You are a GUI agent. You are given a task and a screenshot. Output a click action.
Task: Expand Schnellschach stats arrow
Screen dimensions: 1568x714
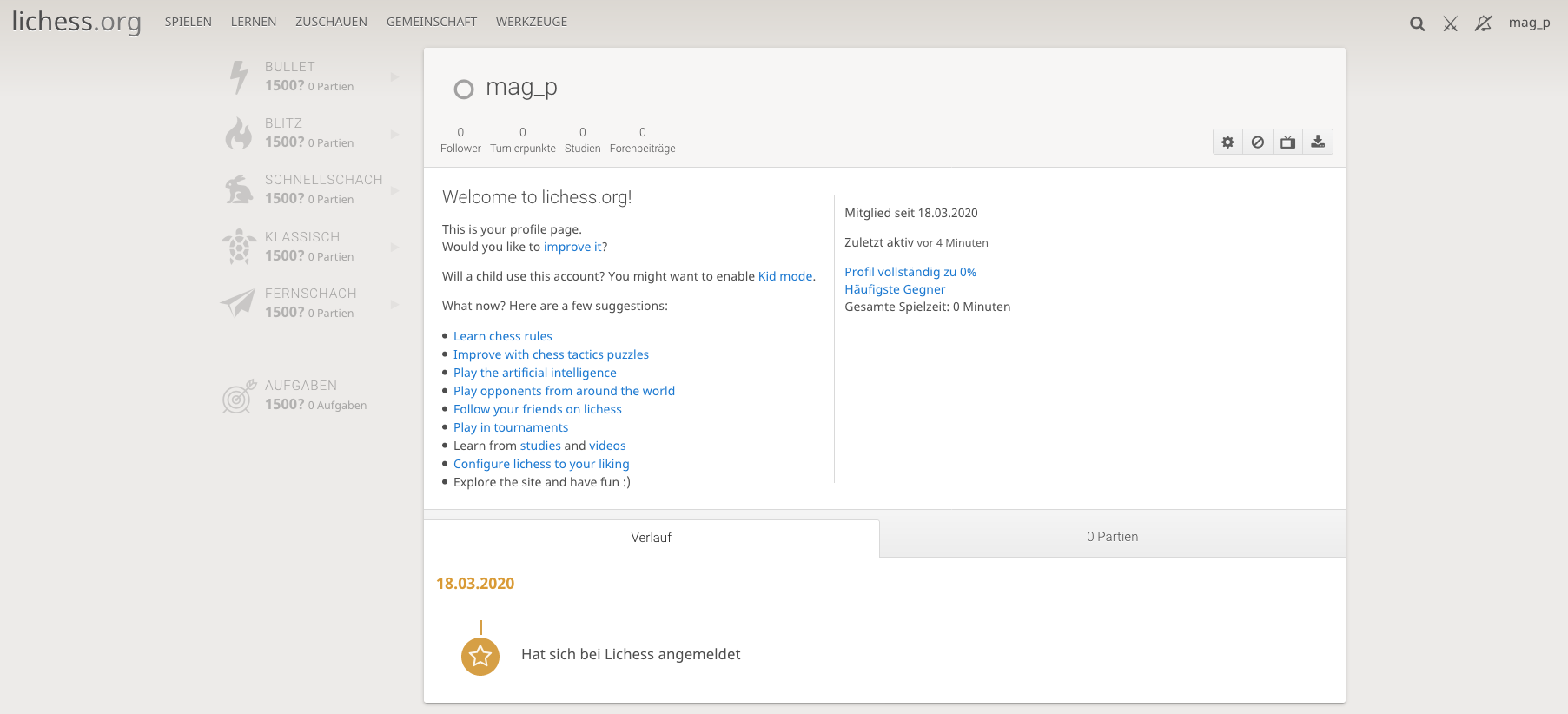[394, 190]
